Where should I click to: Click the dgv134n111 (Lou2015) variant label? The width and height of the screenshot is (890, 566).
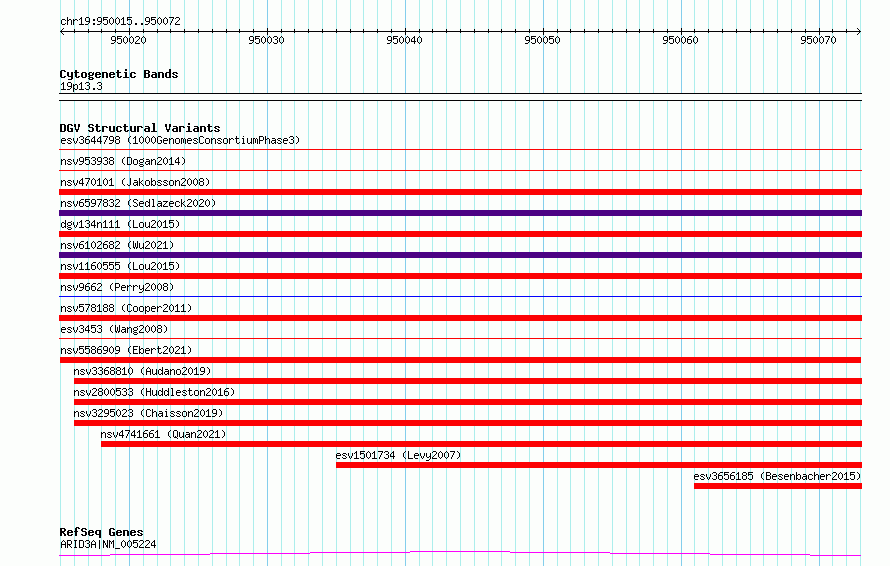coord(120,224)
